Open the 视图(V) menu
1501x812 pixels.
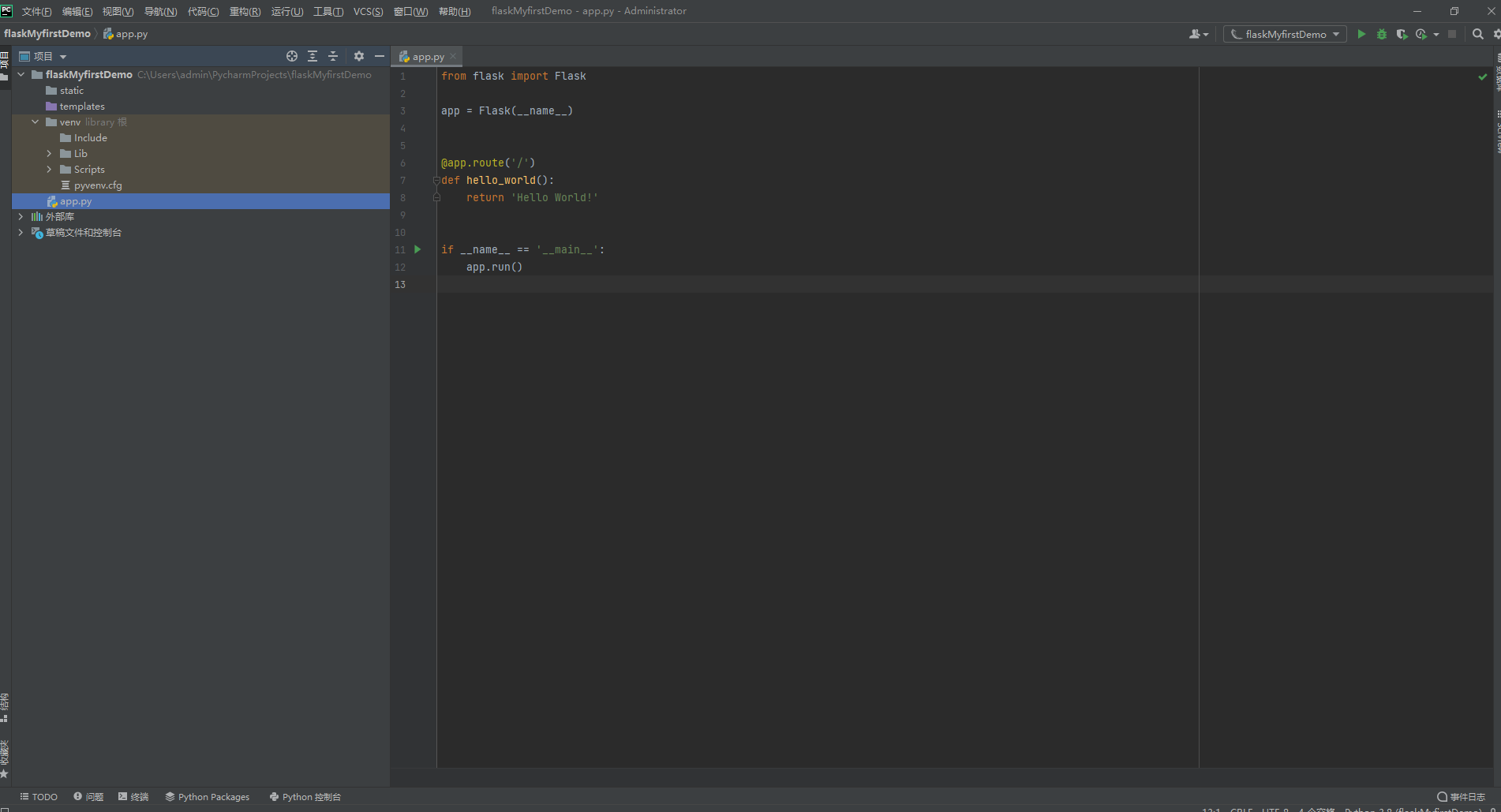[x=118, y=11]
